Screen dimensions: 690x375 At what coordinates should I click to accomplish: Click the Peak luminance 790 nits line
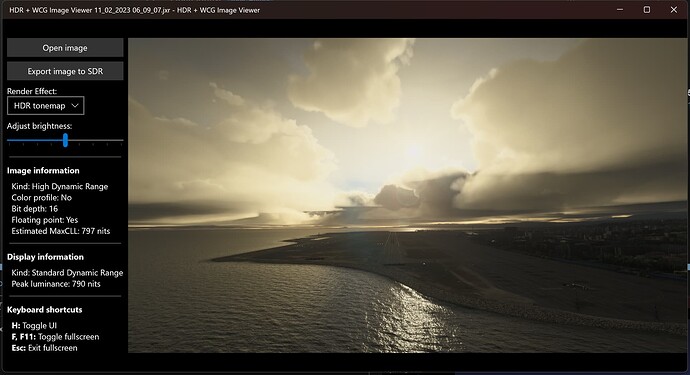point(56,284)
